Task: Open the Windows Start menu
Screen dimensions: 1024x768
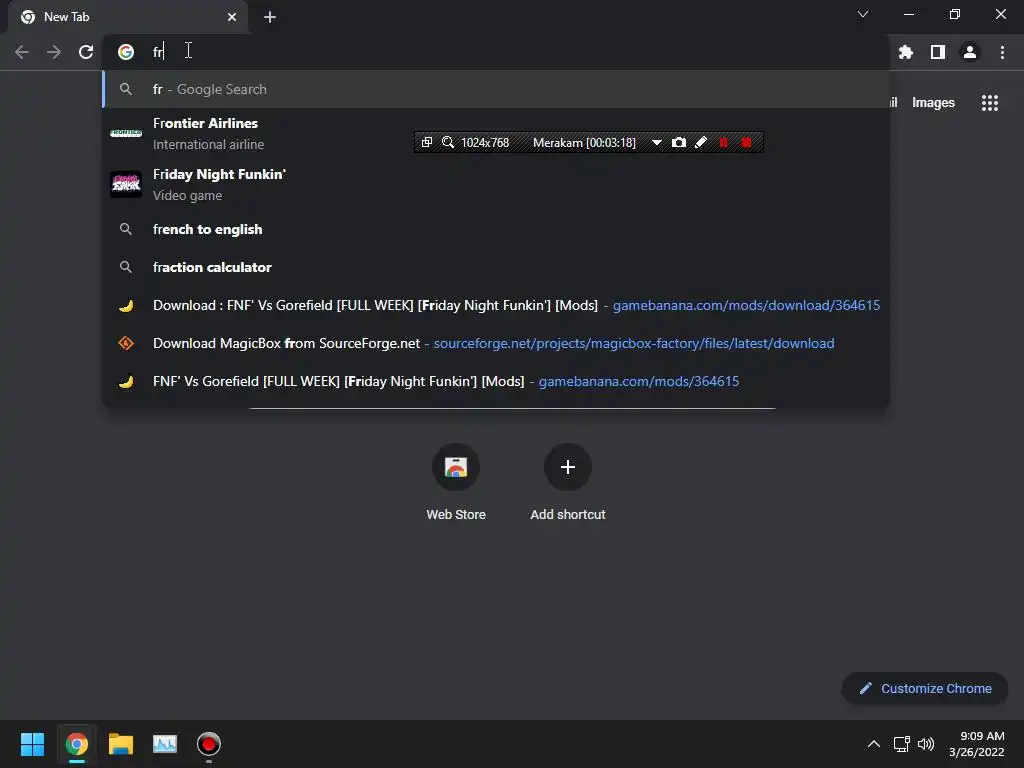Action: 32,744
